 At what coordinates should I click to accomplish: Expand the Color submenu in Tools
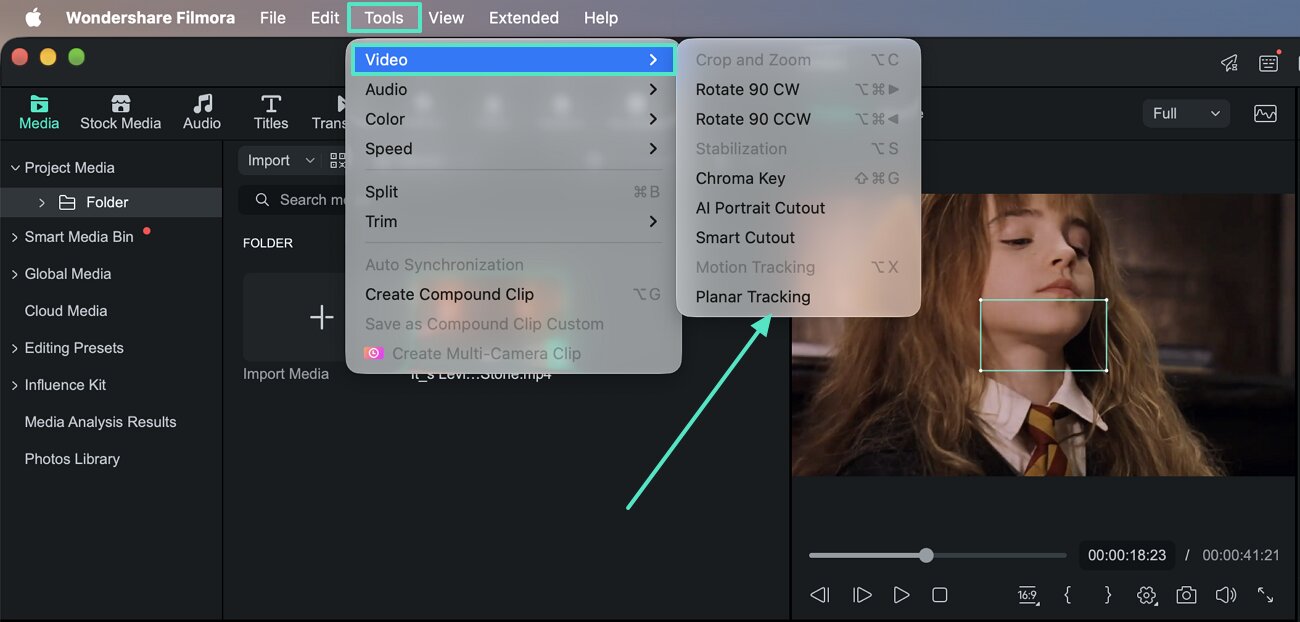point(513,119)
